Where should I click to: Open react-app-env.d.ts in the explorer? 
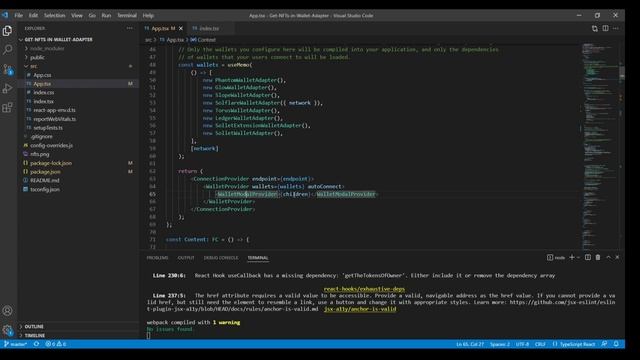pyautogui.click(x=54, y=110)
